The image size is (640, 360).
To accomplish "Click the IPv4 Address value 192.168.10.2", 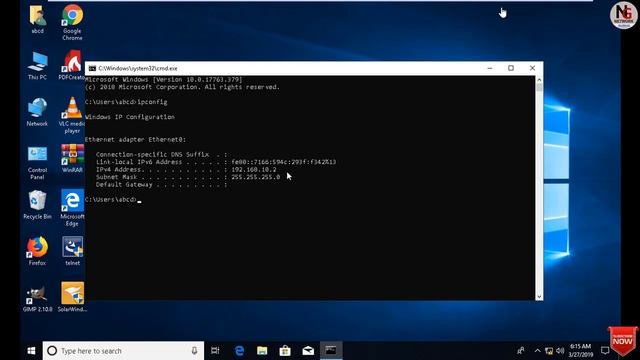I will coord(254,169).
